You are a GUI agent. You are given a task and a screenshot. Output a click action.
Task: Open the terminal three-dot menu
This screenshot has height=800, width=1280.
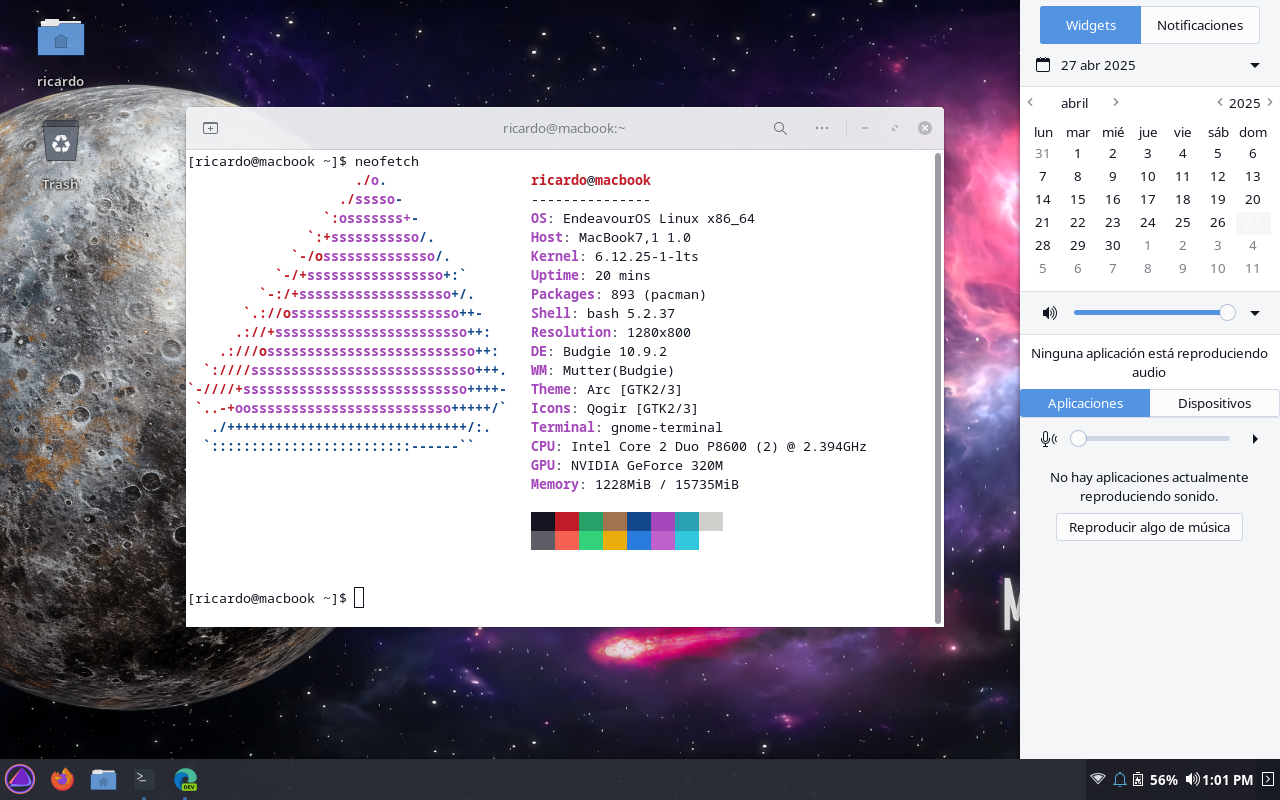tap(822, 128)
